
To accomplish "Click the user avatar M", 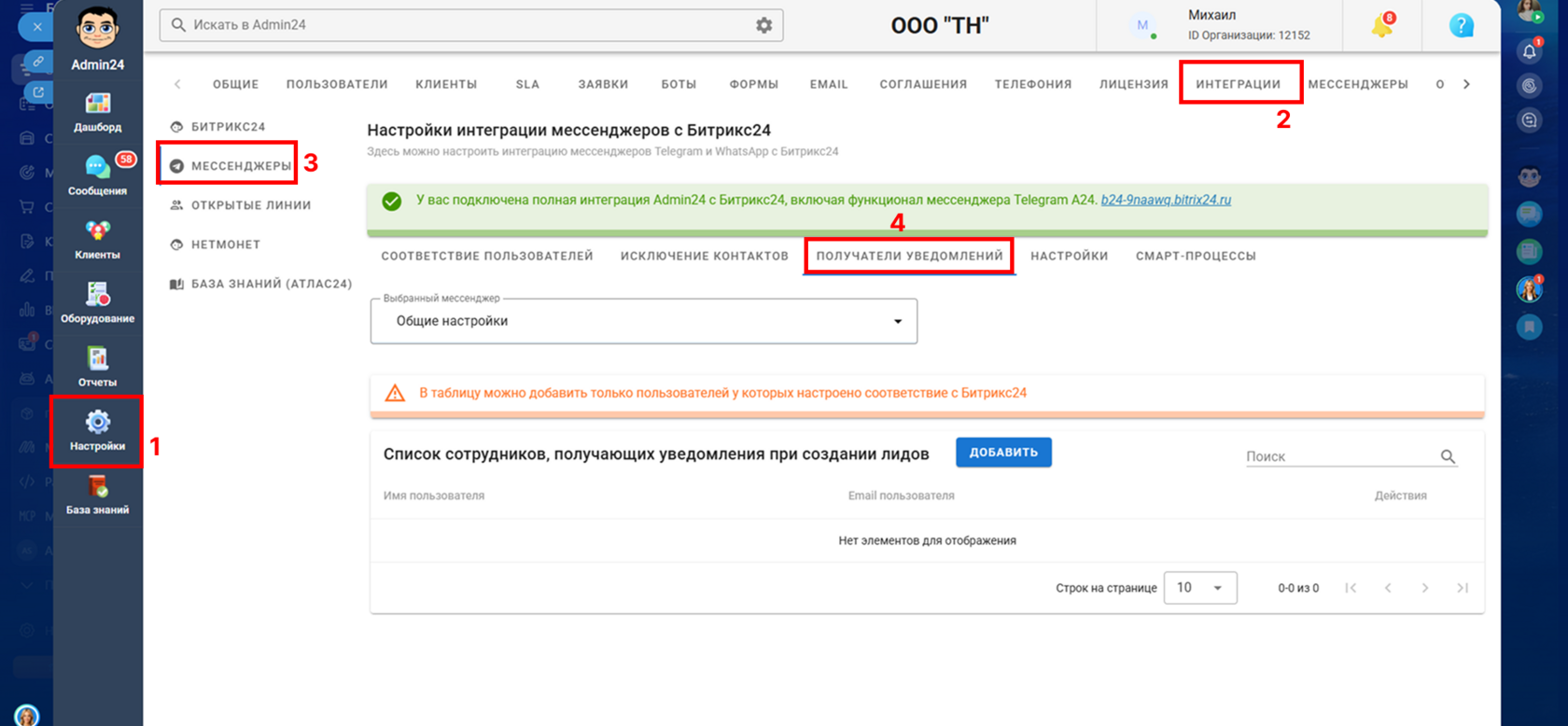I will click(x=1142, y=26).
